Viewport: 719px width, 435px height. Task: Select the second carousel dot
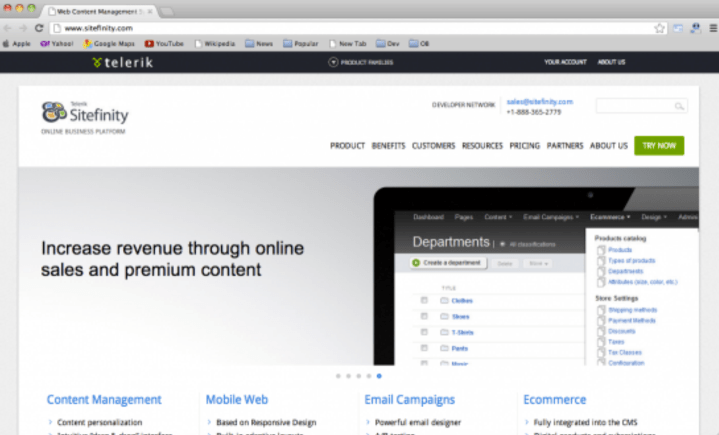tap(348, 376)
